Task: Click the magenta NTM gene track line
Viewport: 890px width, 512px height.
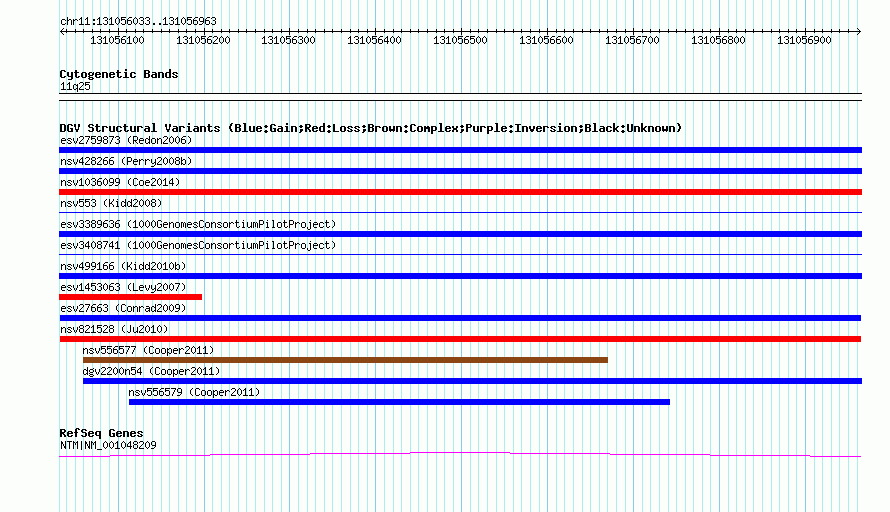Action: [460, 454]
